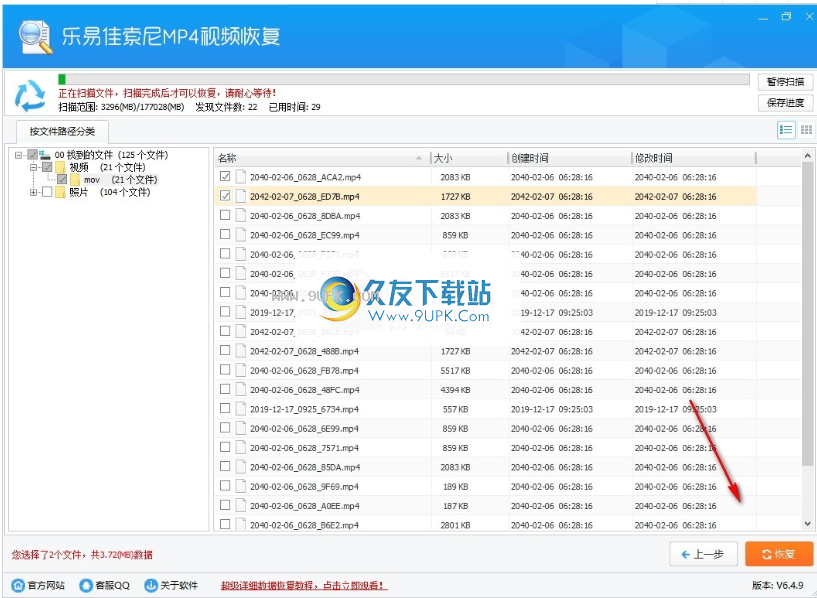Click the 关于软件 info icon

(151, 585)
